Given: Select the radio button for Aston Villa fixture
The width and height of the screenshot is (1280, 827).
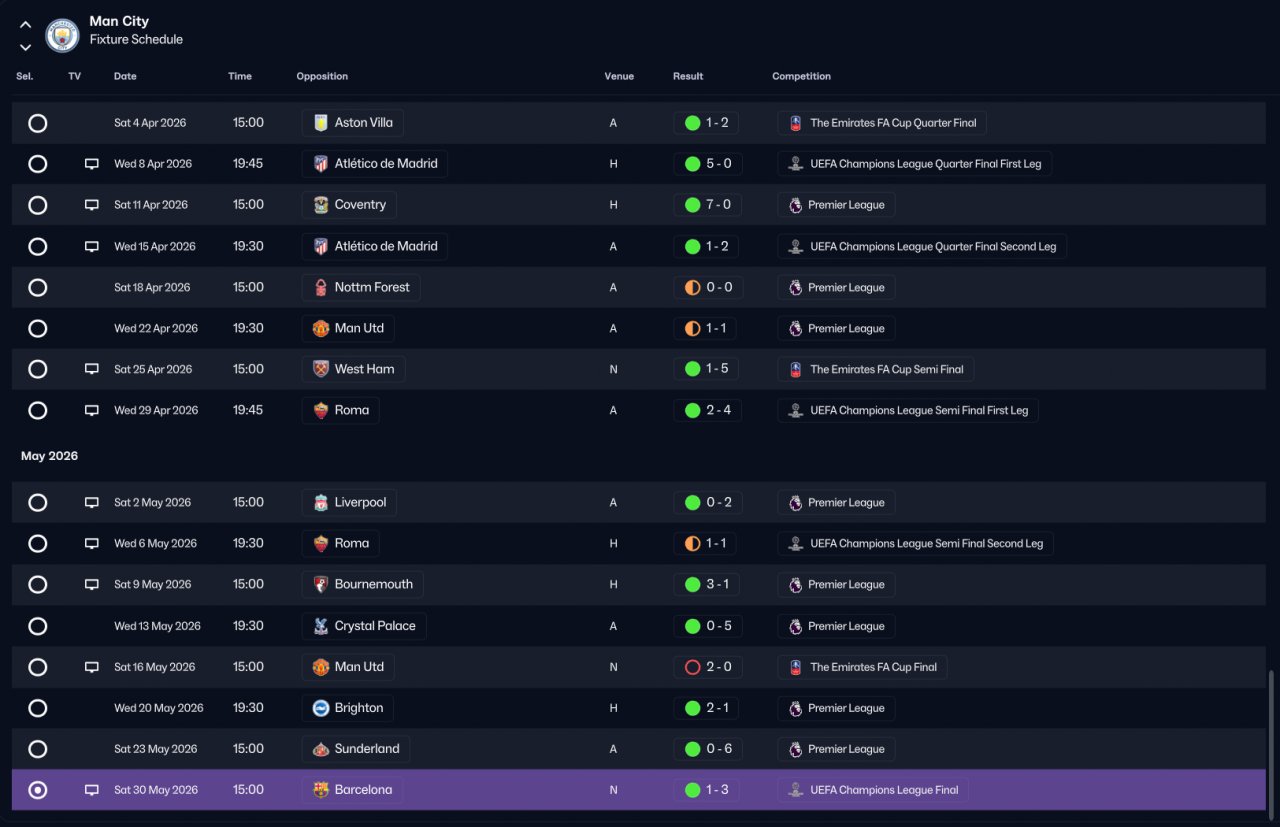Looking at the screenshot, I should pyautogui.click(x=37, y=123).
